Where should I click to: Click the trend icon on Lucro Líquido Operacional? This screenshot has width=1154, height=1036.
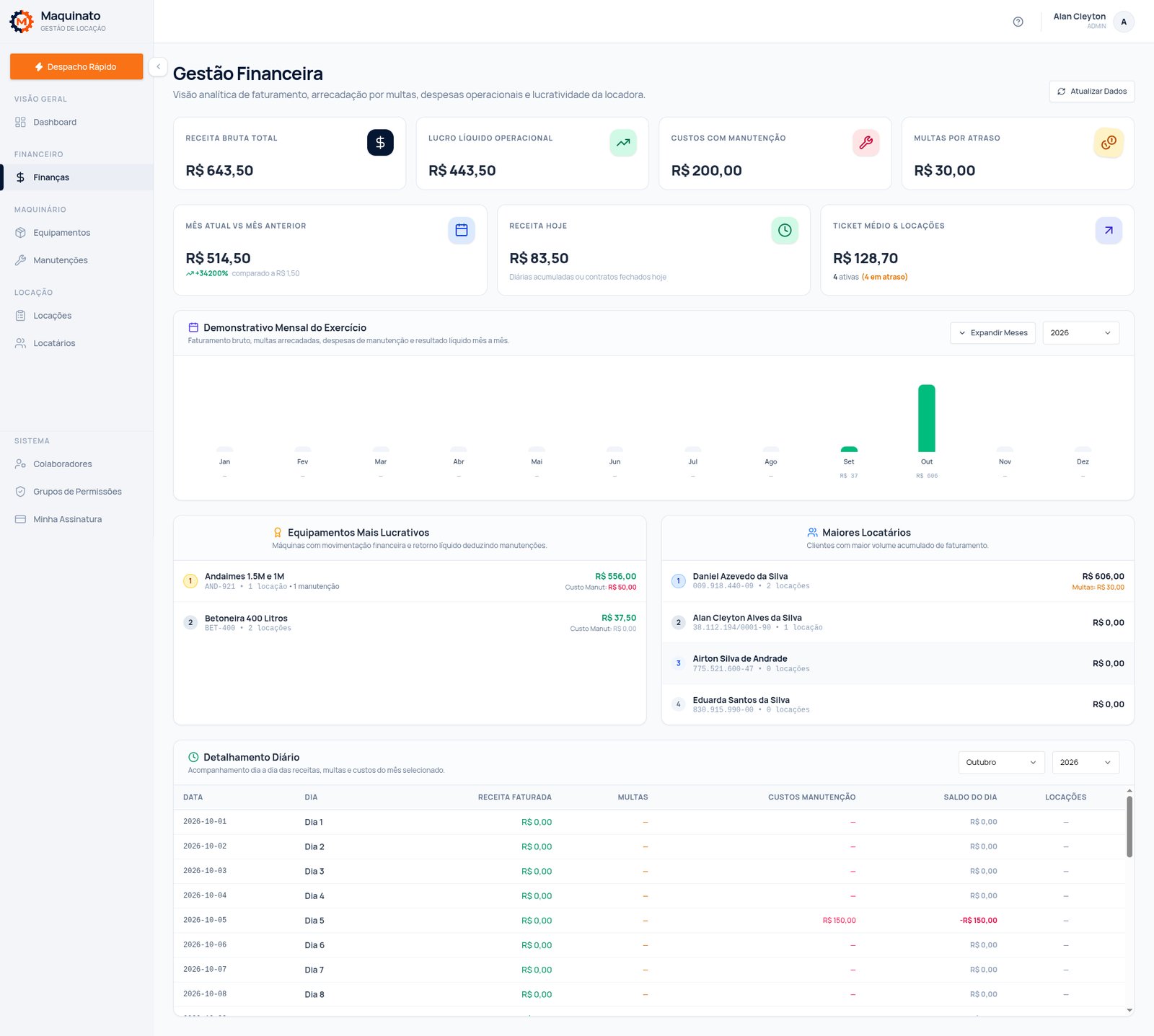coord(623,143)
